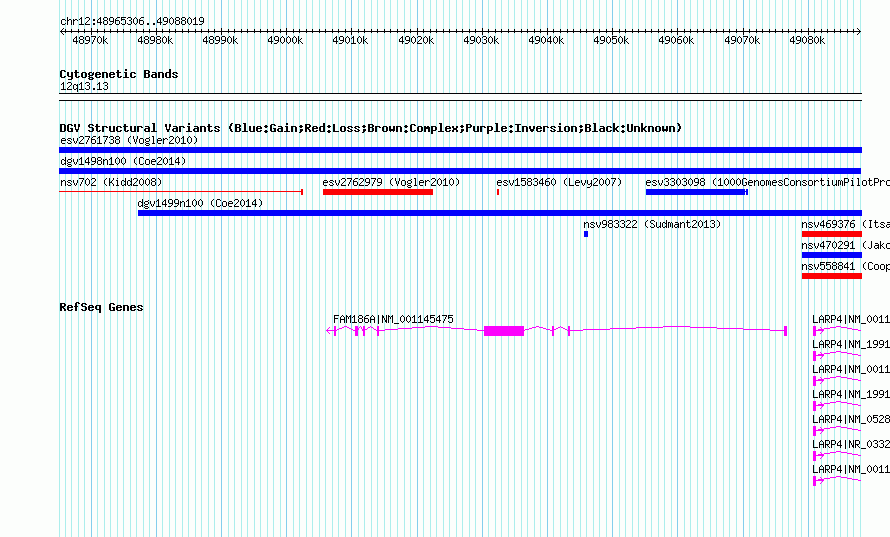The width and height of the screenshot is (890, 537).
Task: Open the nsv470291 variant label
Action: tap(845, 245)
